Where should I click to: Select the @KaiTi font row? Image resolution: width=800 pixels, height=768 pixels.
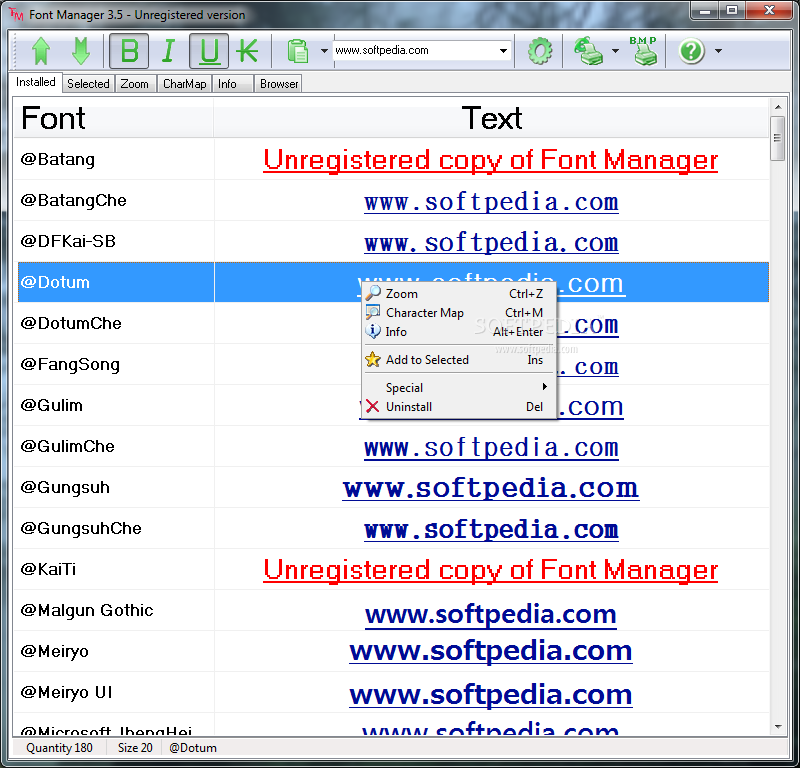tap(391, 569)
